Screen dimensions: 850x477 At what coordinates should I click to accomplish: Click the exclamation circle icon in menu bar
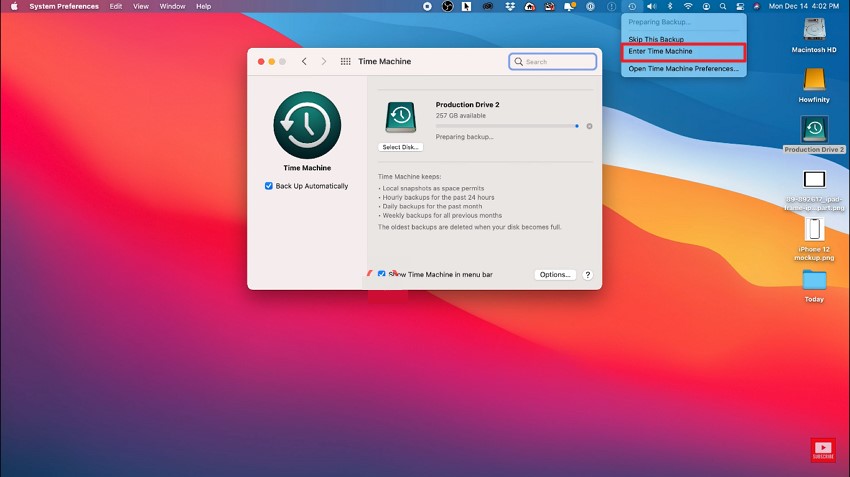[611, 7]
